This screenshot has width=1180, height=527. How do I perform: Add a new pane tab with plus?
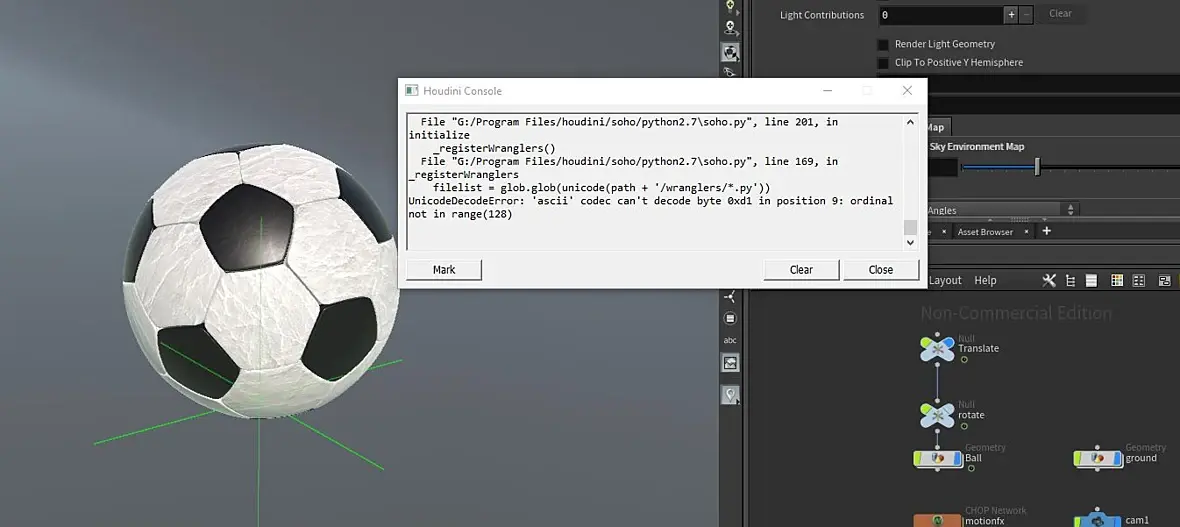1046,231
